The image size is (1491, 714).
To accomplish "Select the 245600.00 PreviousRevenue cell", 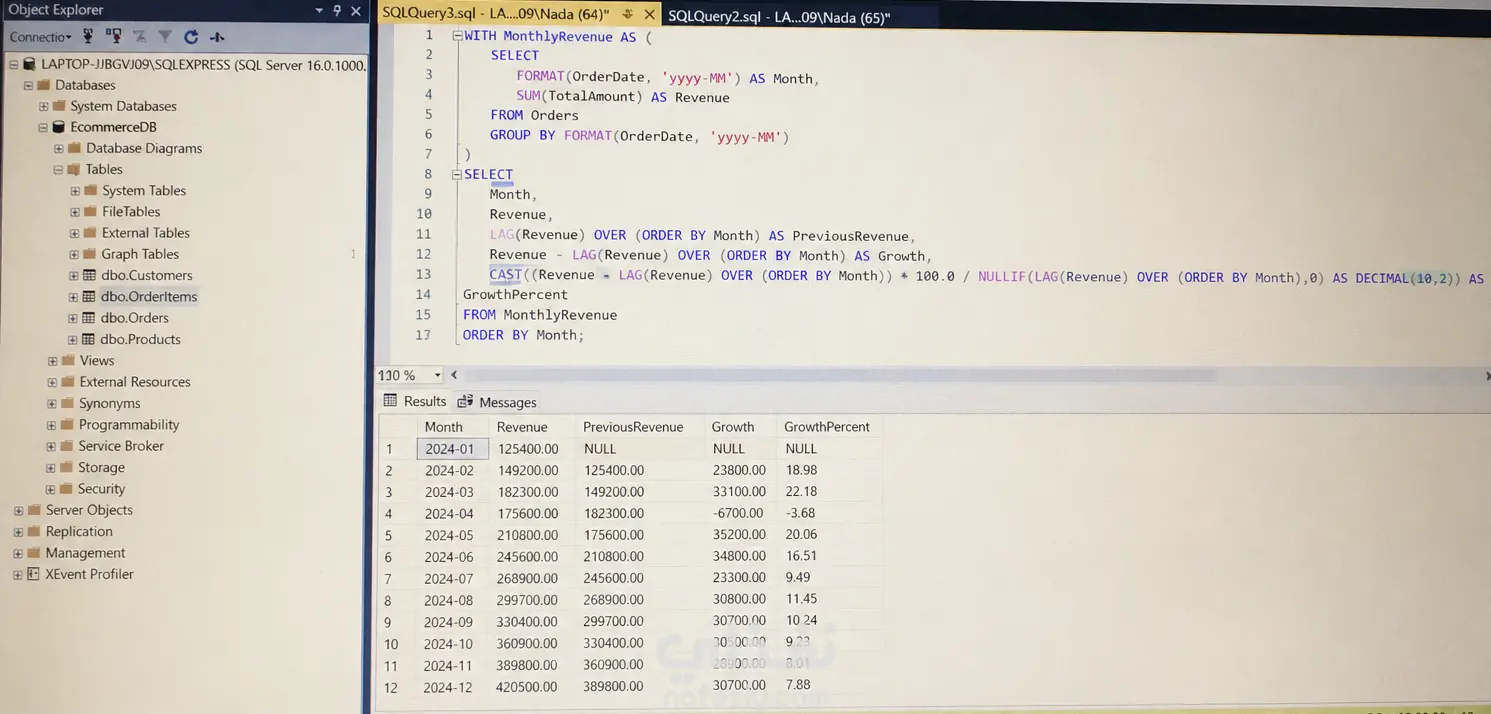I will [639, 578].
